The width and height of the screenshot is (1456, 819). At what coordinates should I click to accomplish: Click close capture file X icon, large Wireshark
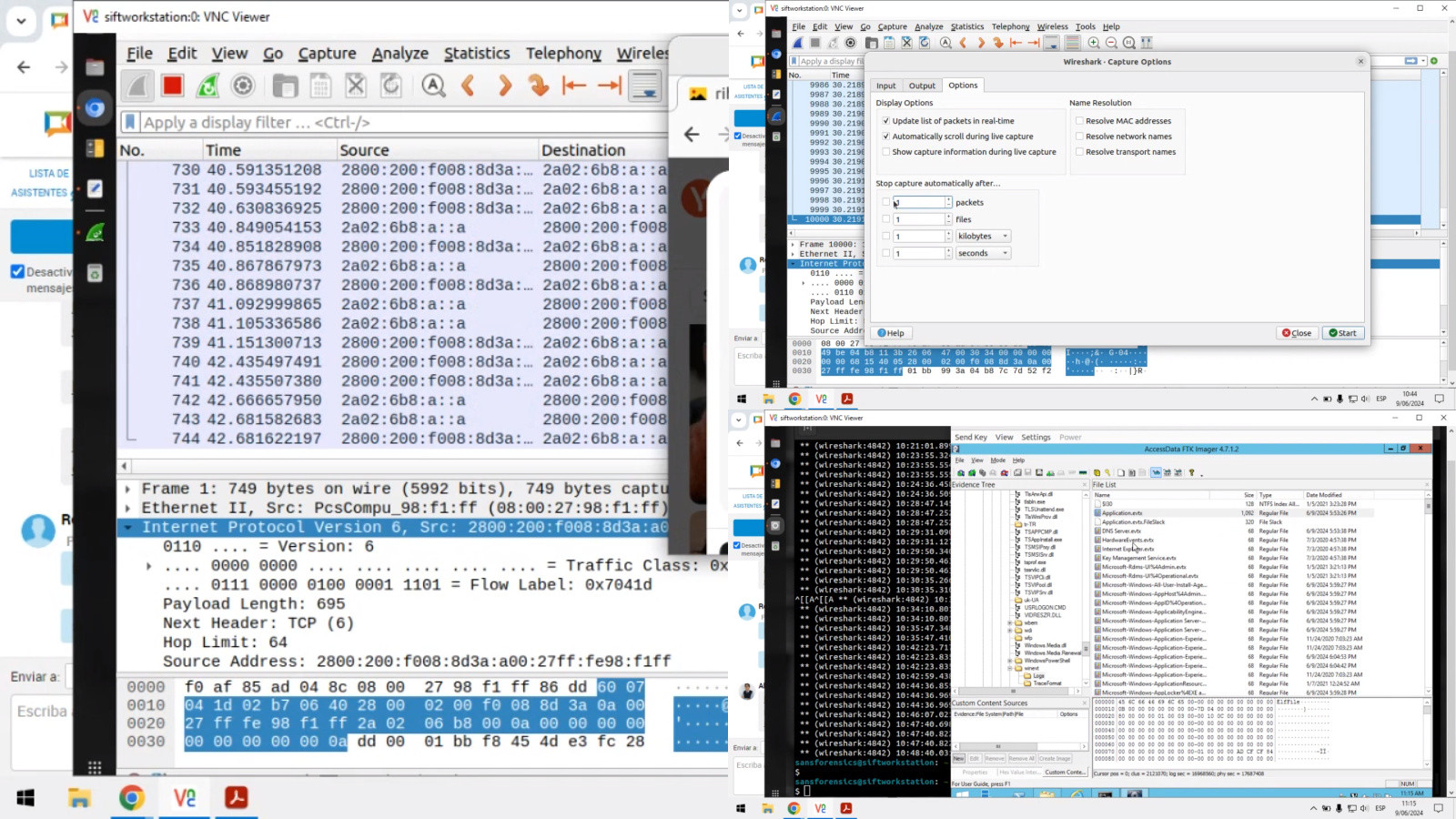(356, 86)
